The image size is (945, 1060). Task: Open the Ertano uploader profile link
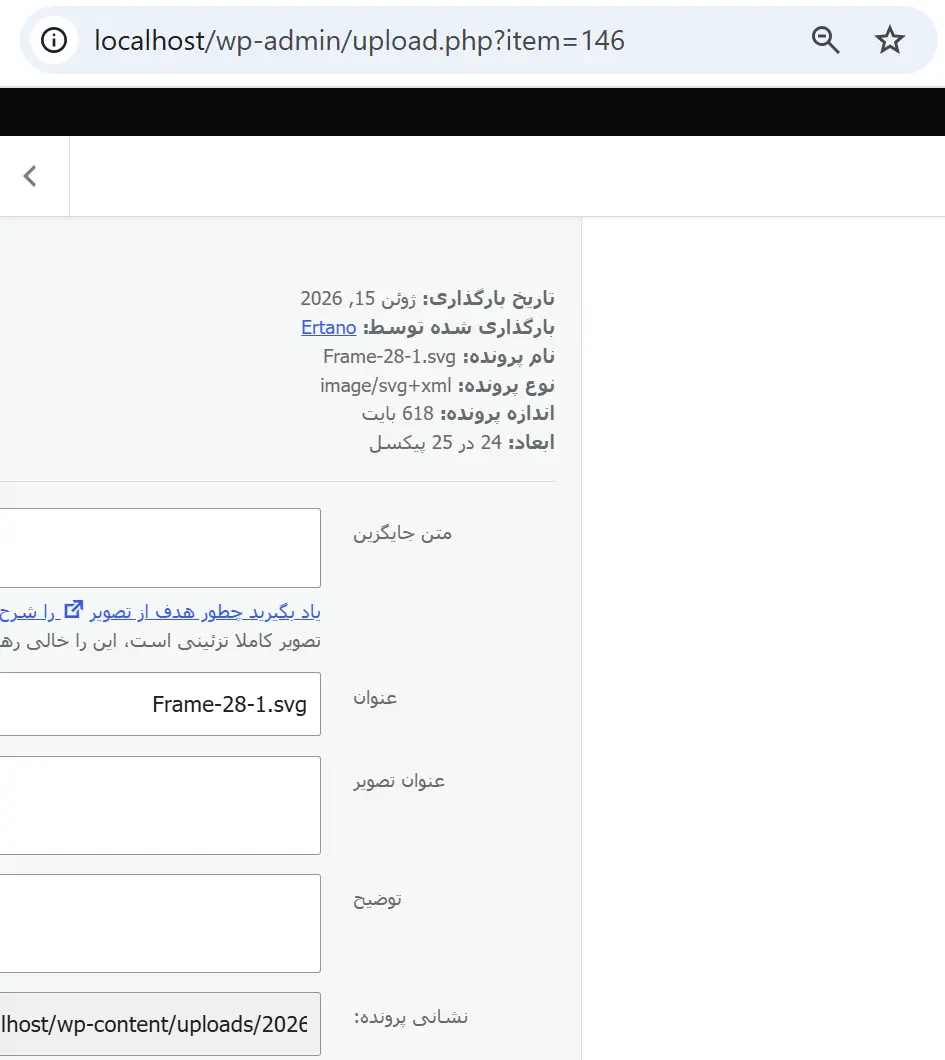point(329,328)
